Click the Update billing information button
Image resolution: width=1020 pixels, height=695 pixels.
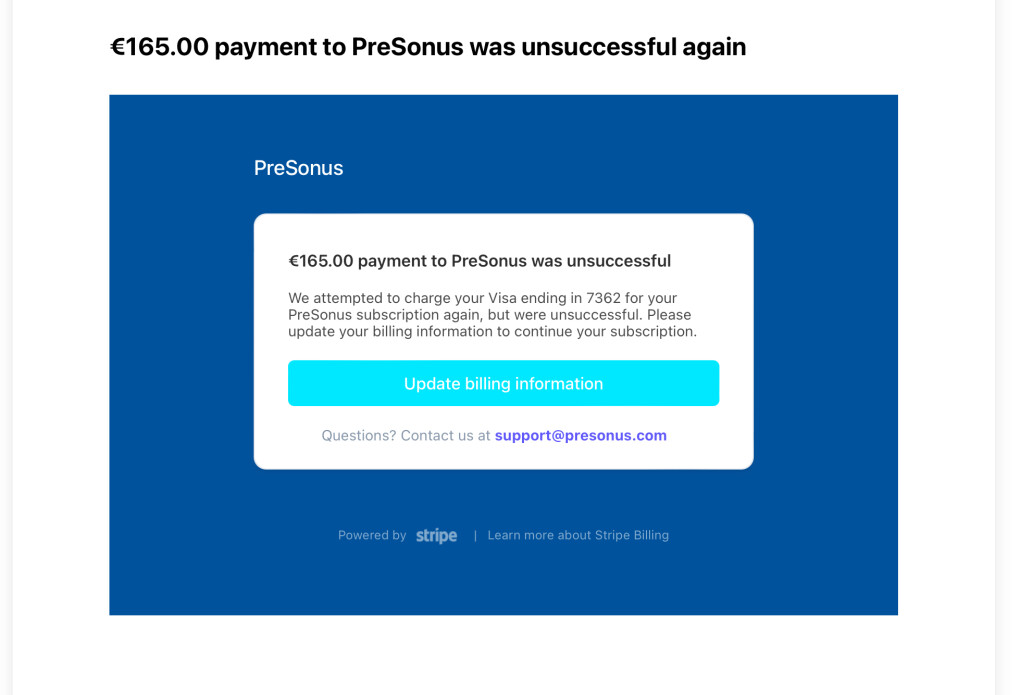[x=503, y=383]
